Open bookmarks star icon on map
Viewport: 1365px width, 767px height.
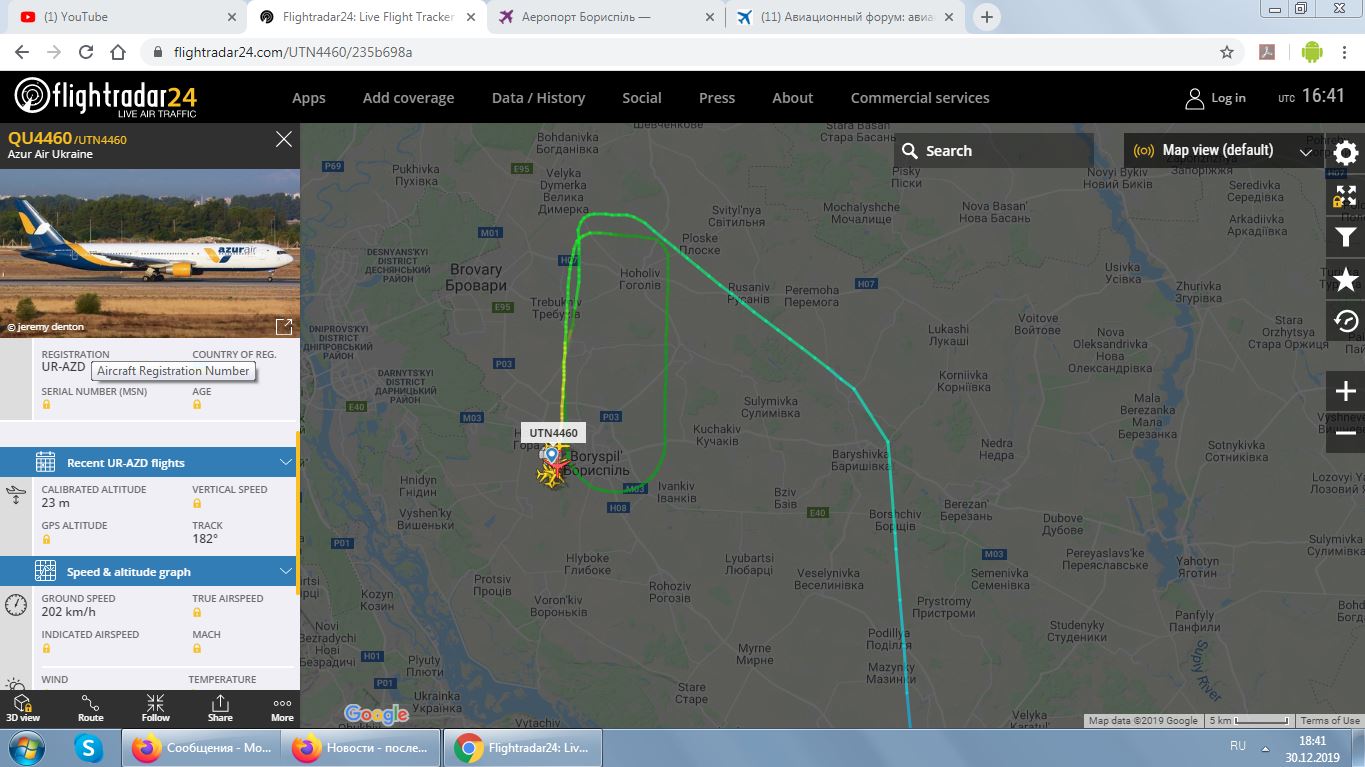[x=1346, y=279]
